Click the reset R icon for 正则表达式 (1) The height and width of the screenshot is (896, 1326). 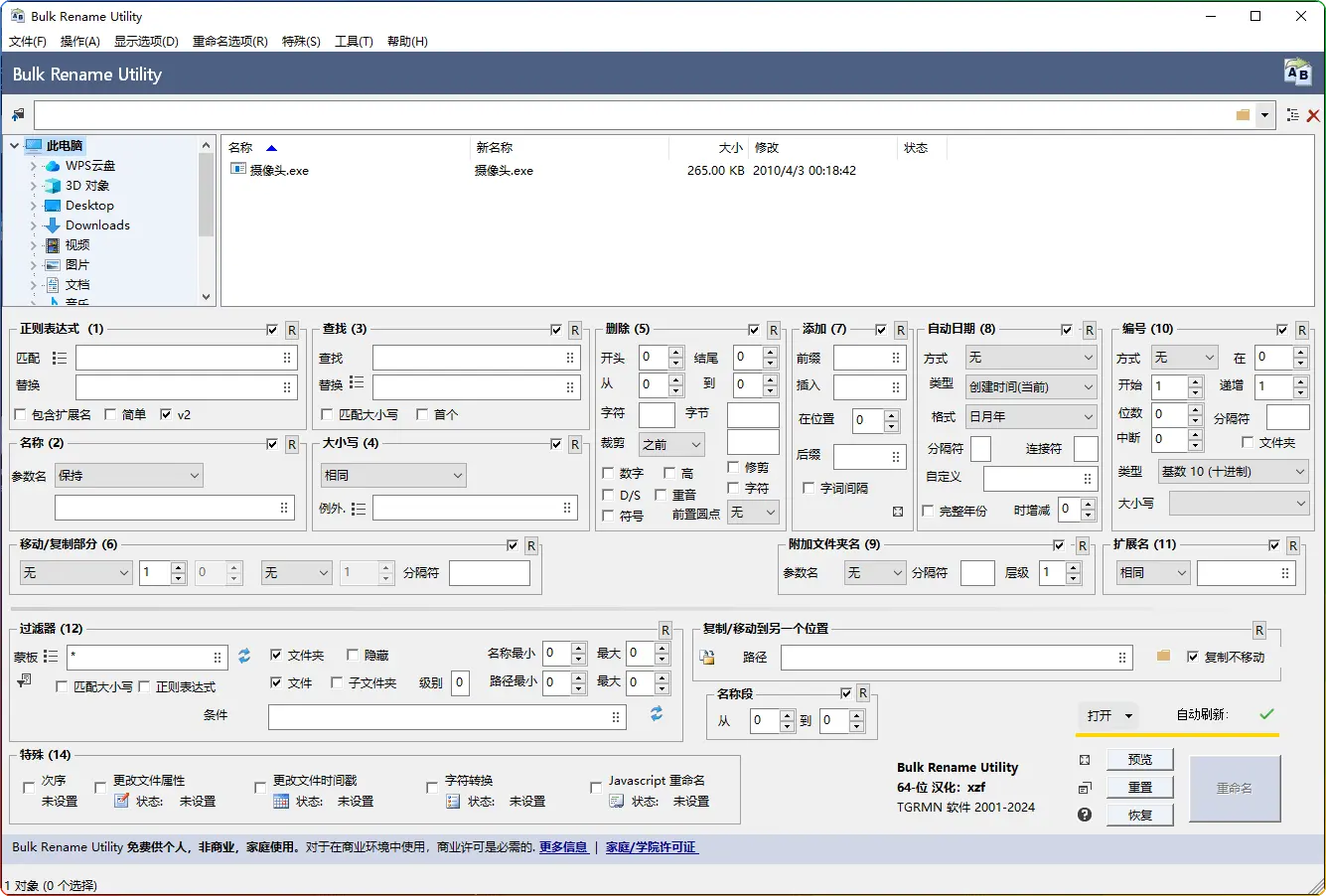[292, 330]
